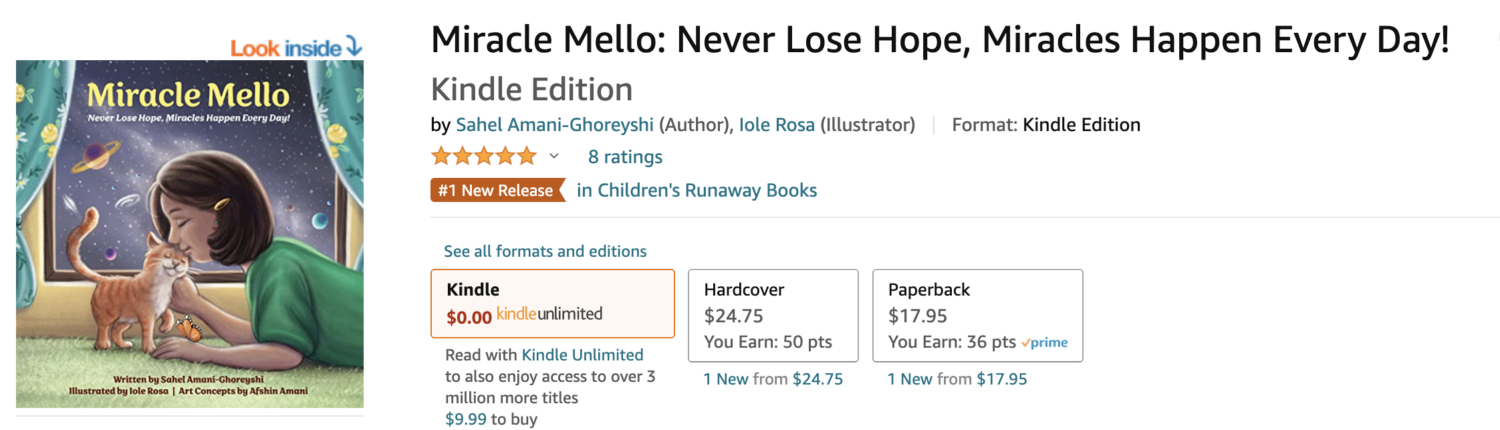
Task: Click the #1 New Release badge
Action: point(498,190)
